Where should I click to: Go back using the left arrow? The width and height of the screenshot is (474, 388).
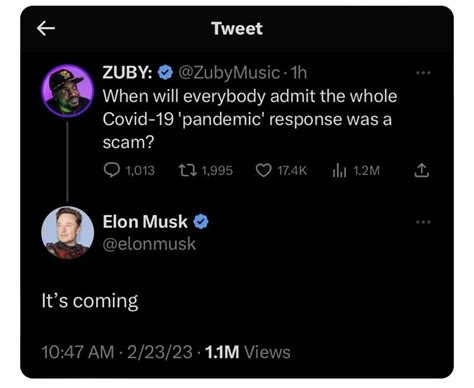(x=46, y=28)
